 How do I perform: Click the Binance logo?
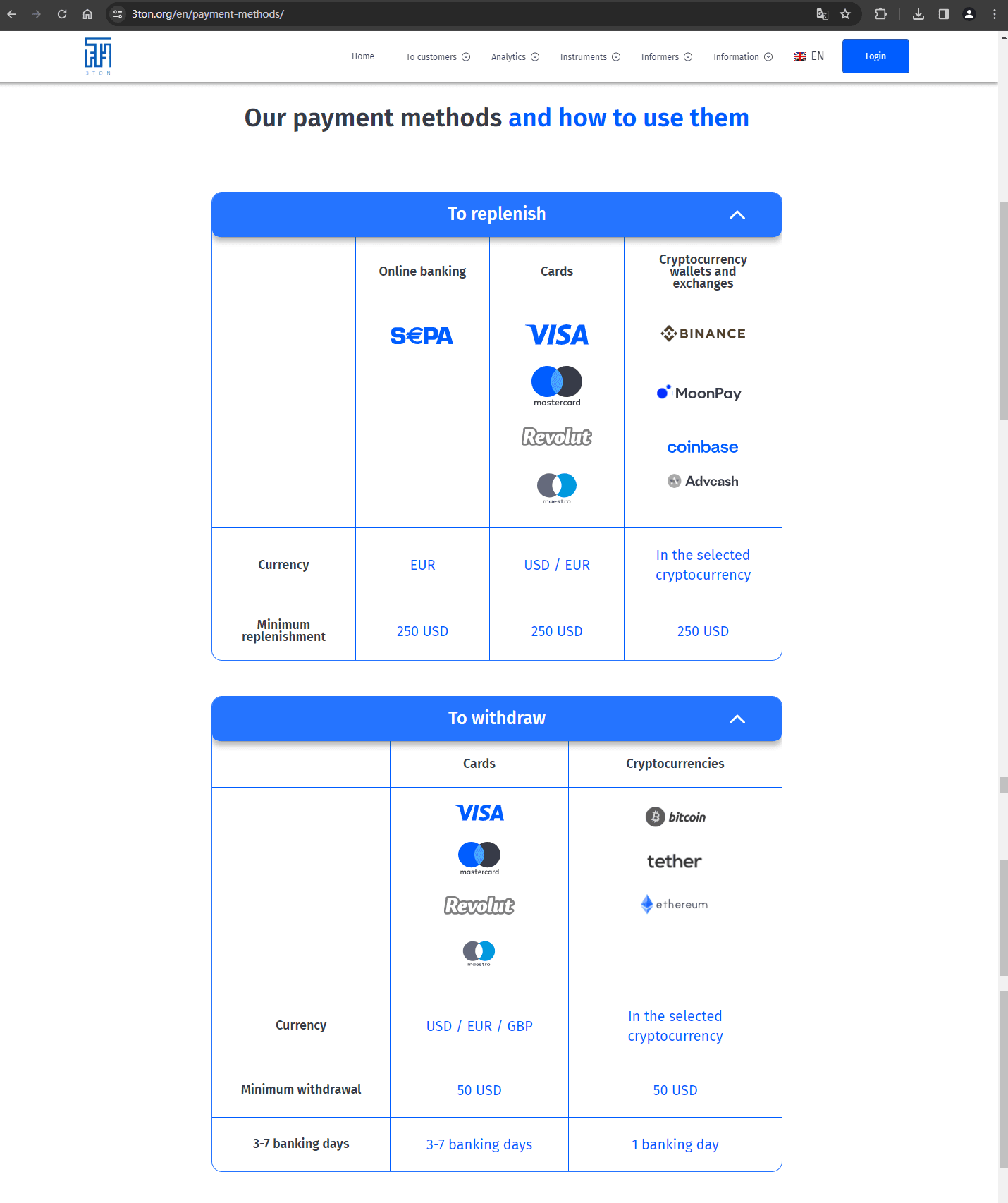click(x=703, y=334)
